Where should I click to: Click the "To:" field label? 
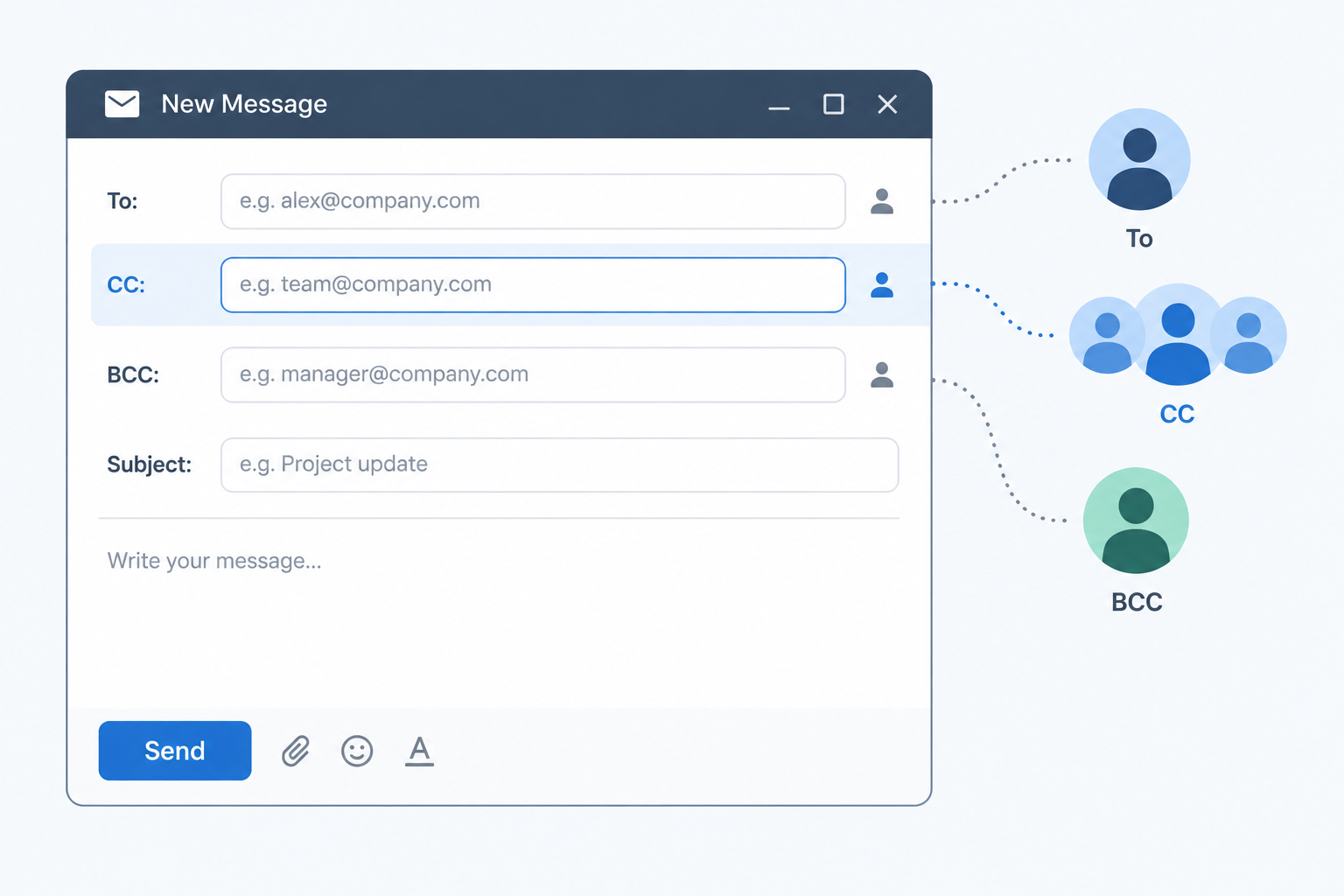point(122,201)
